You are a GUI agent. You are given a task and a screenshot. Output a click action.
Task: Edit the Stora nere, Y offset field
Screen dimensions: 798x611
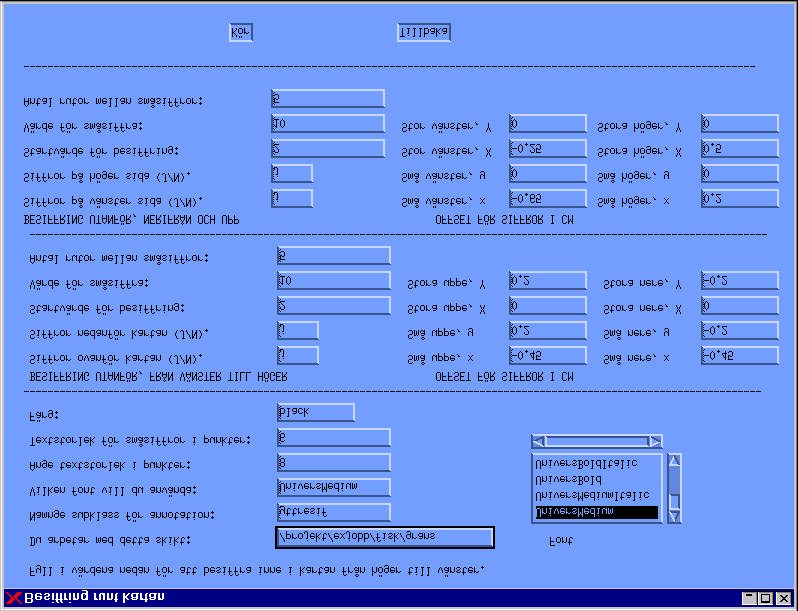pos(739,281)
